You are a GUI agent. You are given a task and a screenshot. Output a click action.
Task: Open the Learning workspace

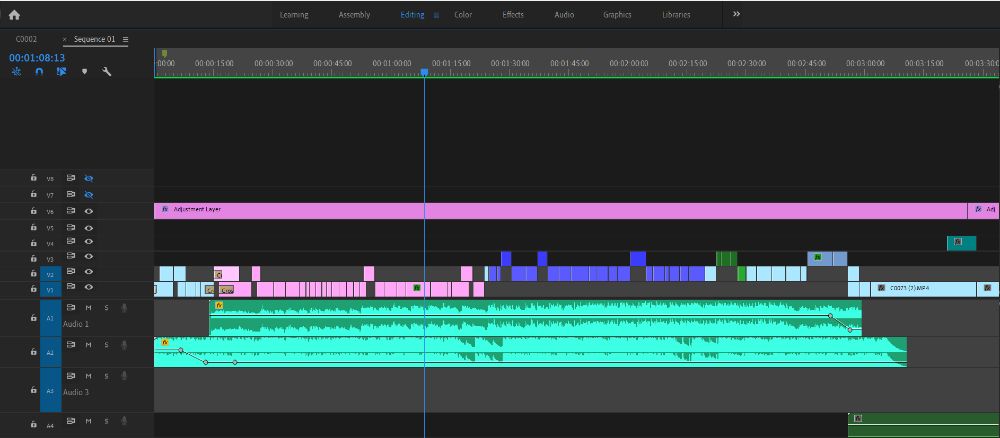click(294, 15)
